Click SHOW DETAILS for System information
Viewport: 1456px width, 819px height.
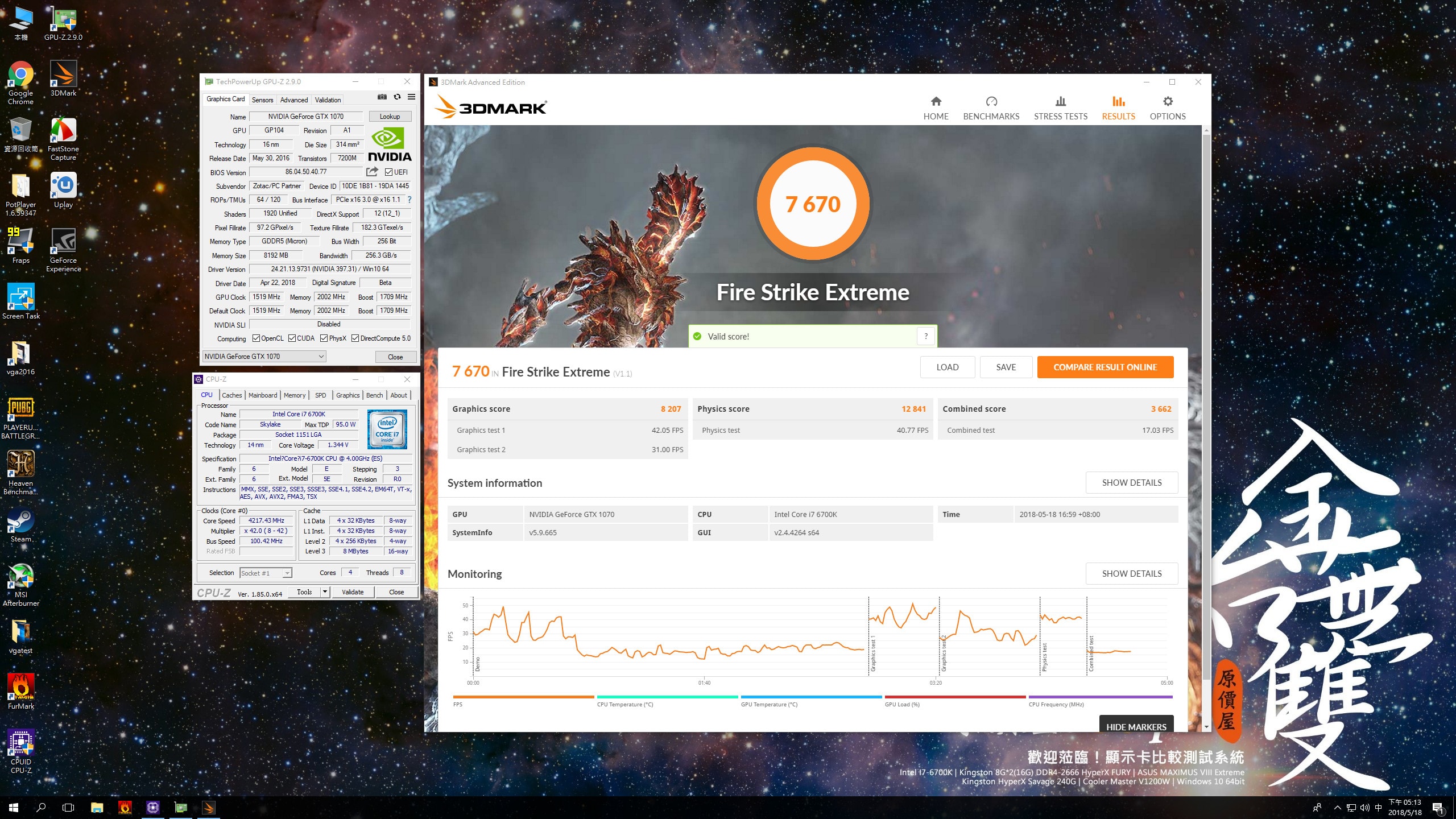(x=1132, y=483)
